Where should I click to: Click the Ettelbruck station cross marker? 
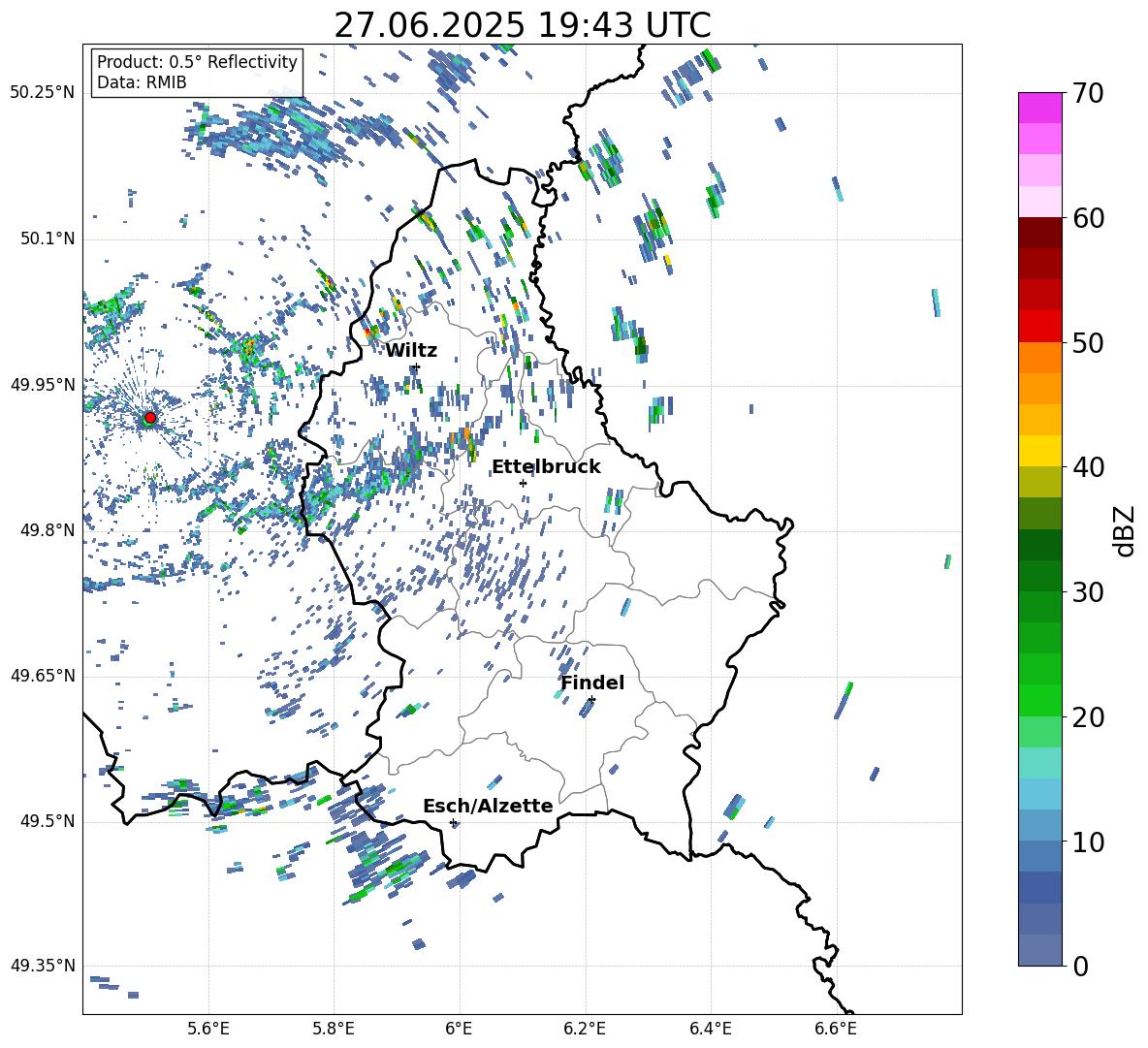[523, 483]
